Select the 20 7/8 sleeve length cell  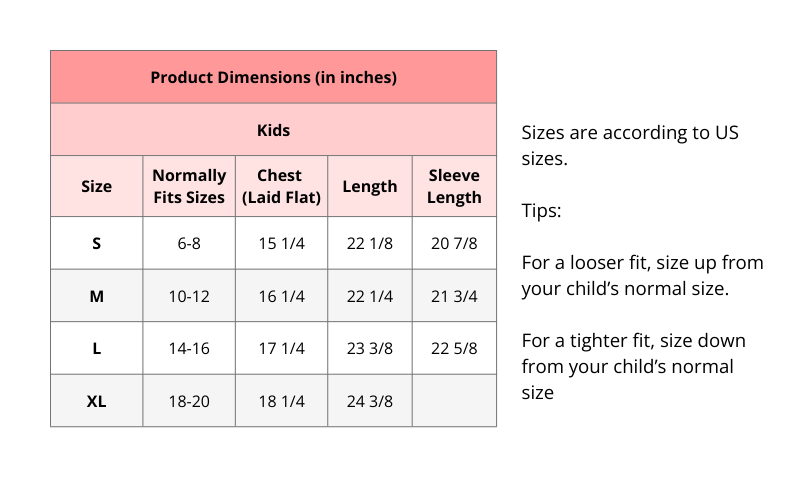tap(454, 243)
